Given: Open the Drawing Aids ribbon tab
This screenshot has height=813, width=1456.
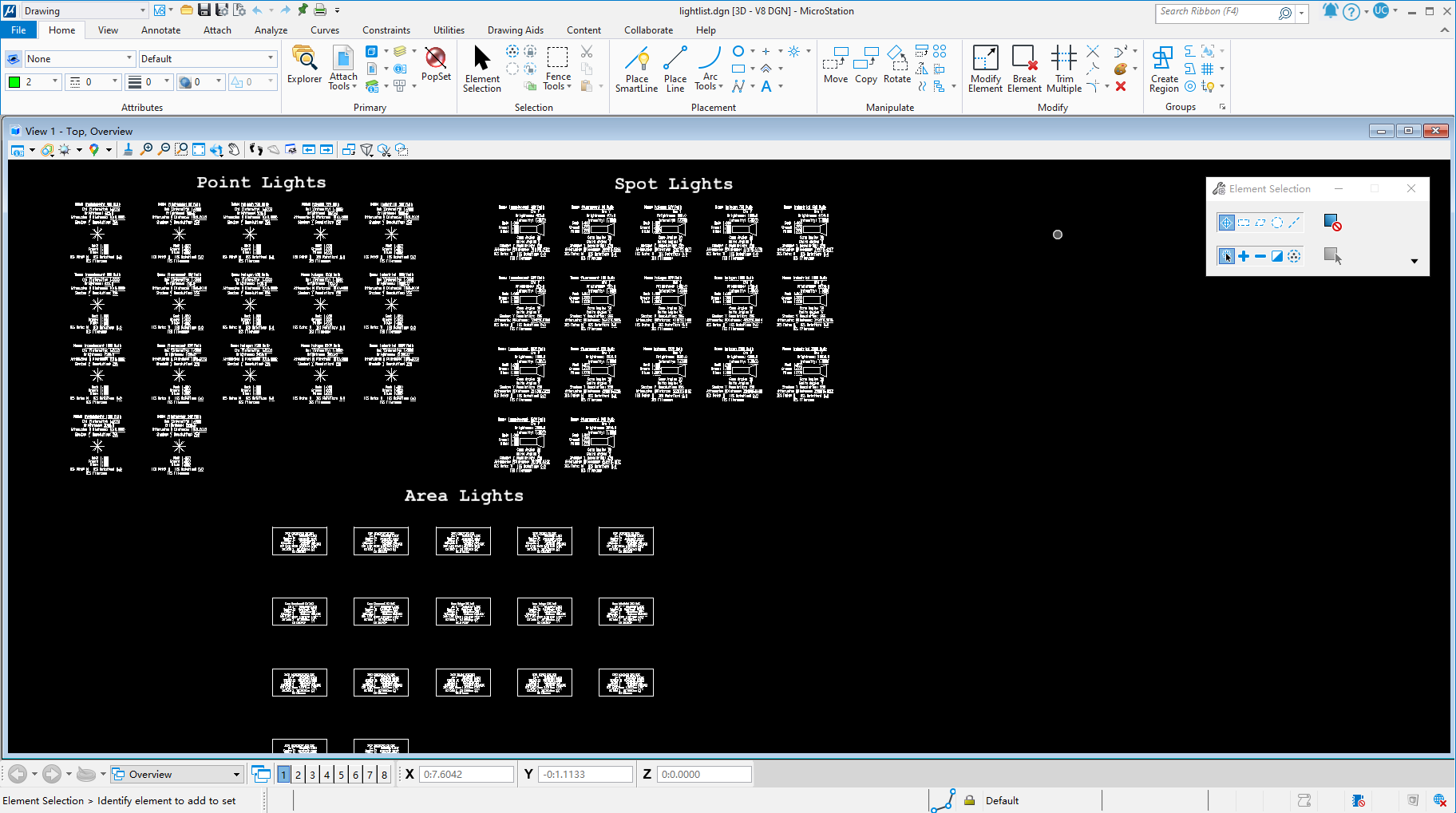Looking at the screenshot, I should tap(515, 30).
